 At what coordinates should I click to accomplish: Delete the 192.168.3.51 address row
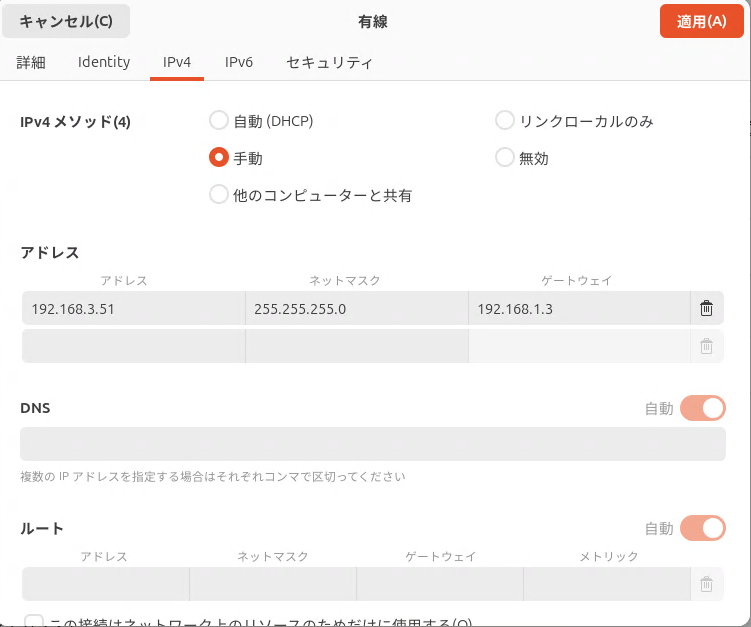(706, 308)
